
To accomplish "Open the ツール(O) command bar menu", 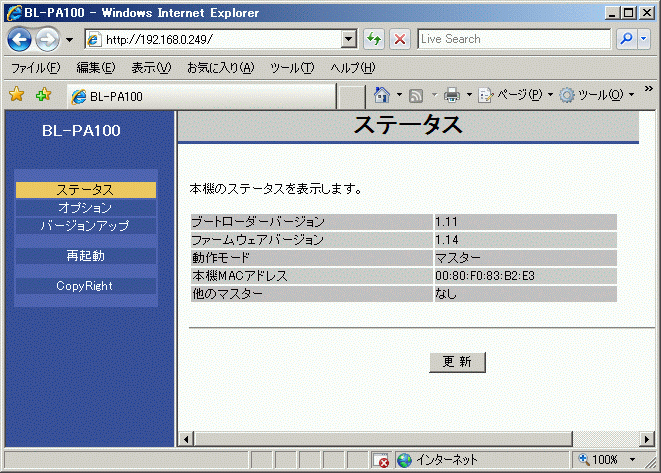I will point(597,95).
